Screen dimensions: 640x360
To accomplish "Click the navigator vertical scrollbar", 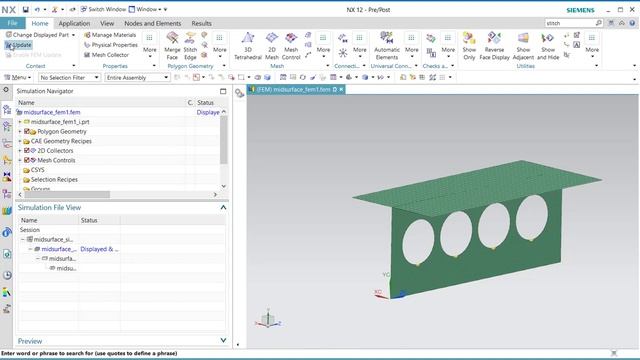I will coord(223,140).
